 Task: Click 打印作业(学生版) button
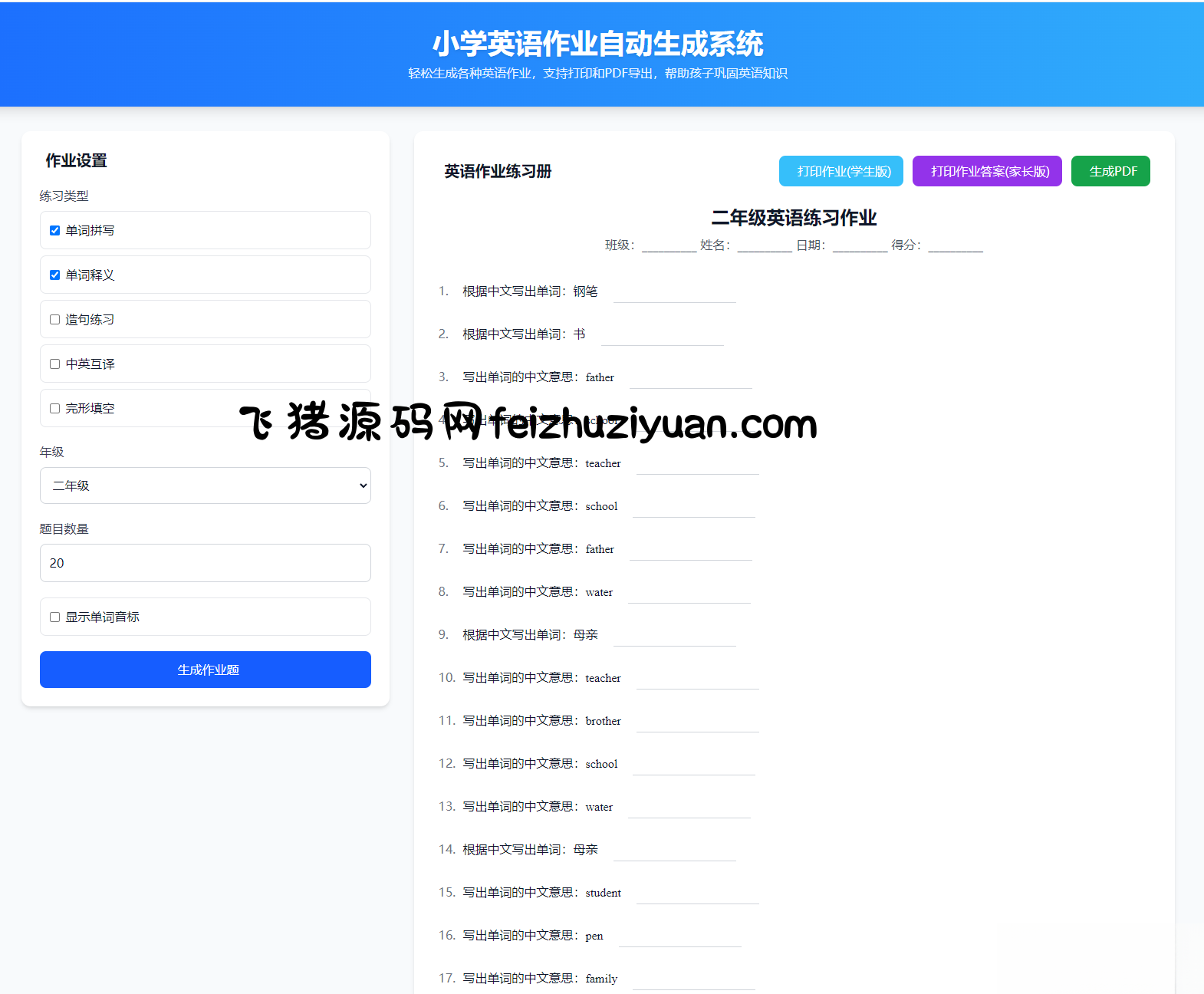point(841,171)
